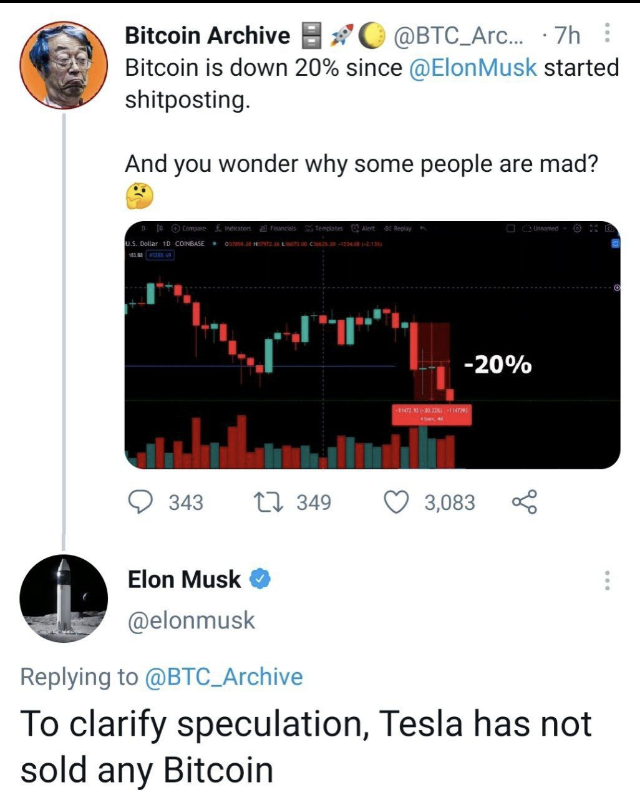Tap the share icon under the chart

point(524,502)
